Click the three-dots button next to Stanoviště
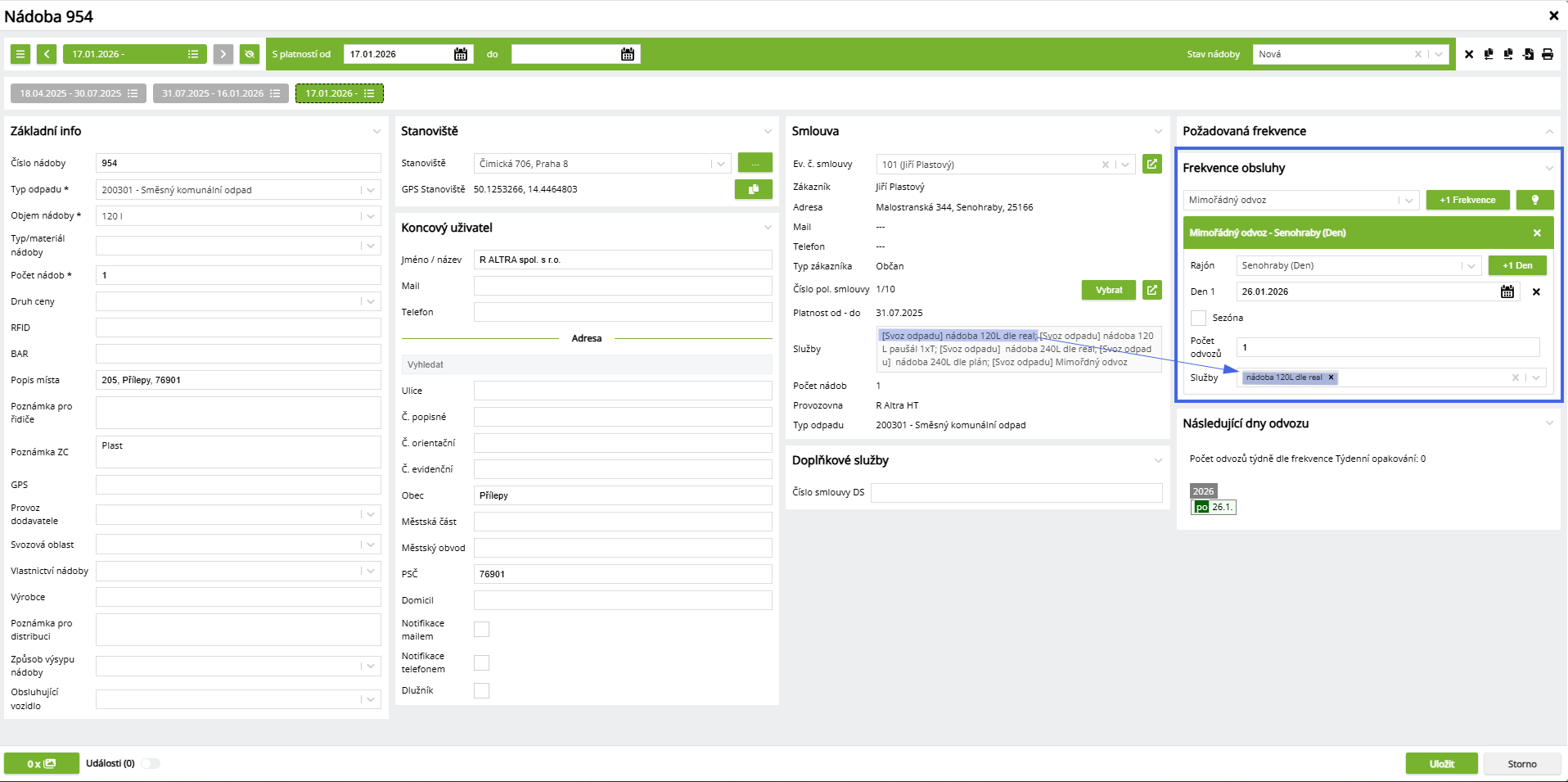Image resolution: width=1568 pixels, height=782 pixels. (x=755, y=163)
